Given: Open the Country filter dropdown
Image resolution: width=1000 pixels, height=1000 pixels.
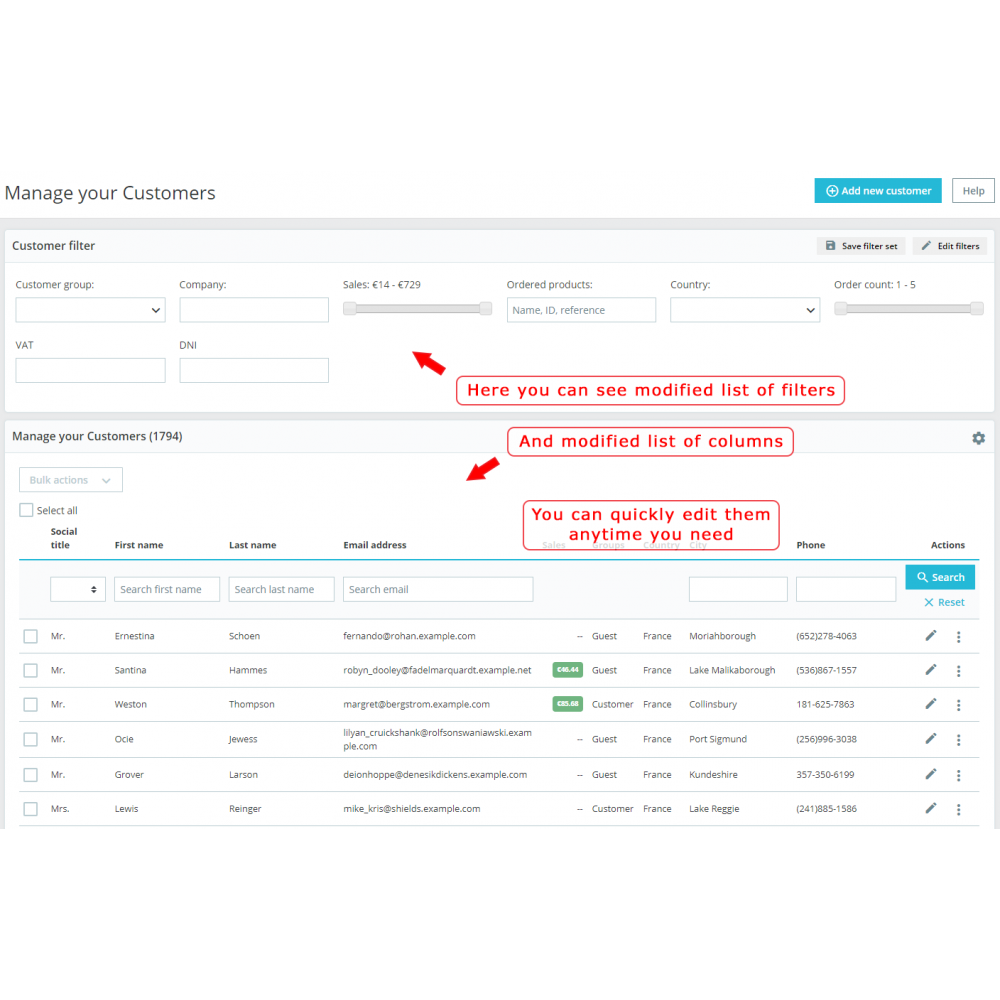Looking at the screenshot, I should click(745, 310).
